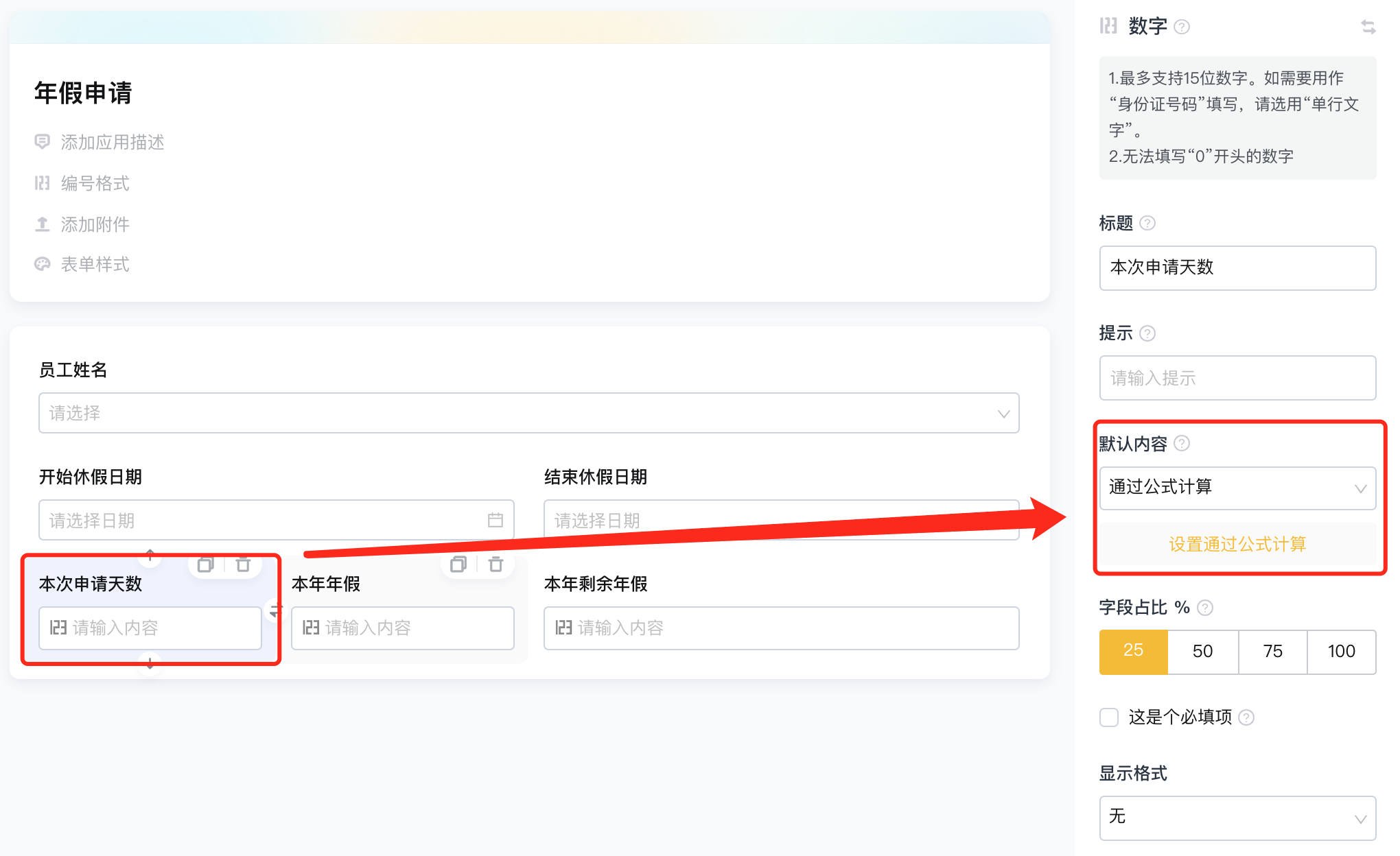Click help icon beside 字段占比 %
1400x856 pixels.
[1205, 608]
